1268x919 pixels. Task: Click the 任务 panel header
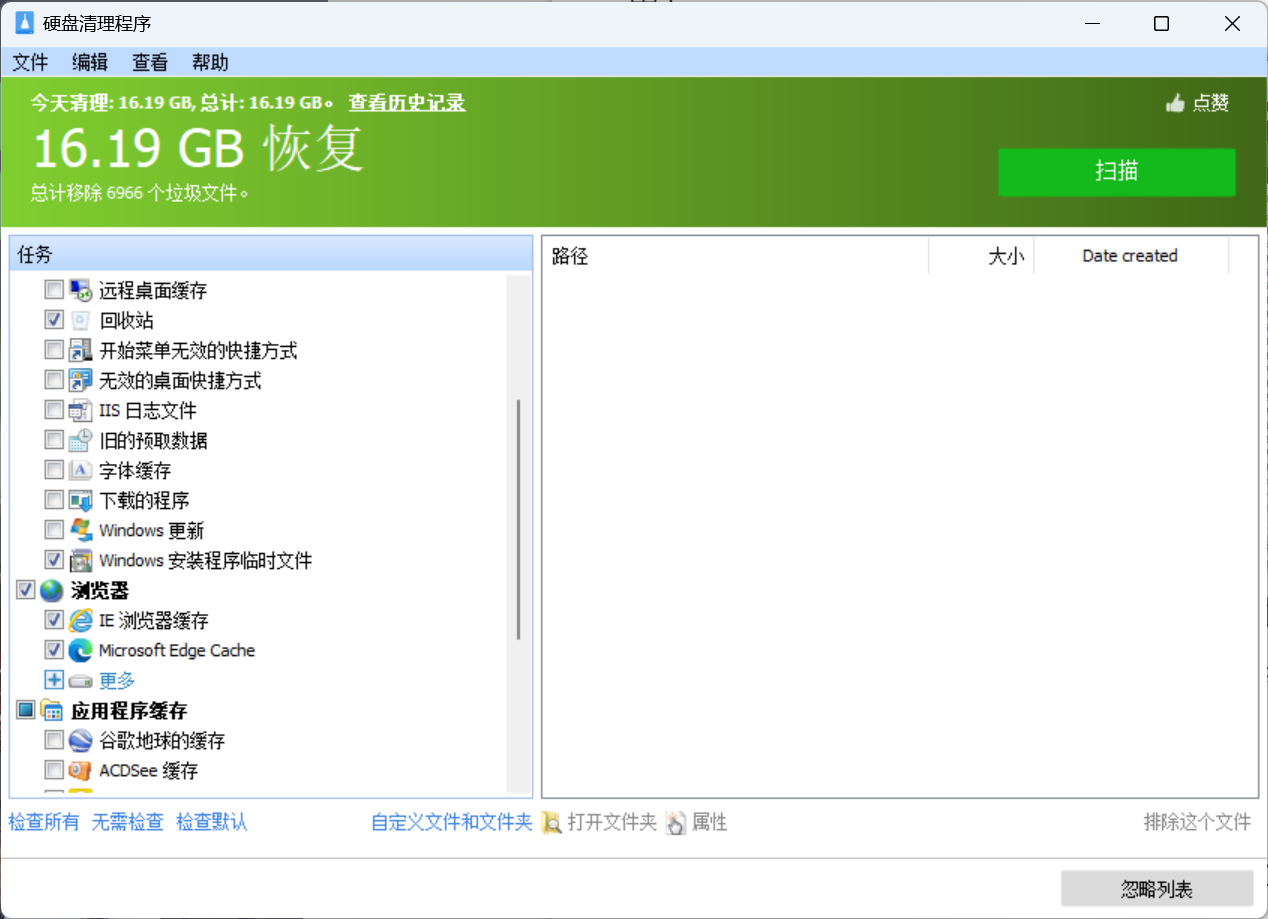(271, 254)
